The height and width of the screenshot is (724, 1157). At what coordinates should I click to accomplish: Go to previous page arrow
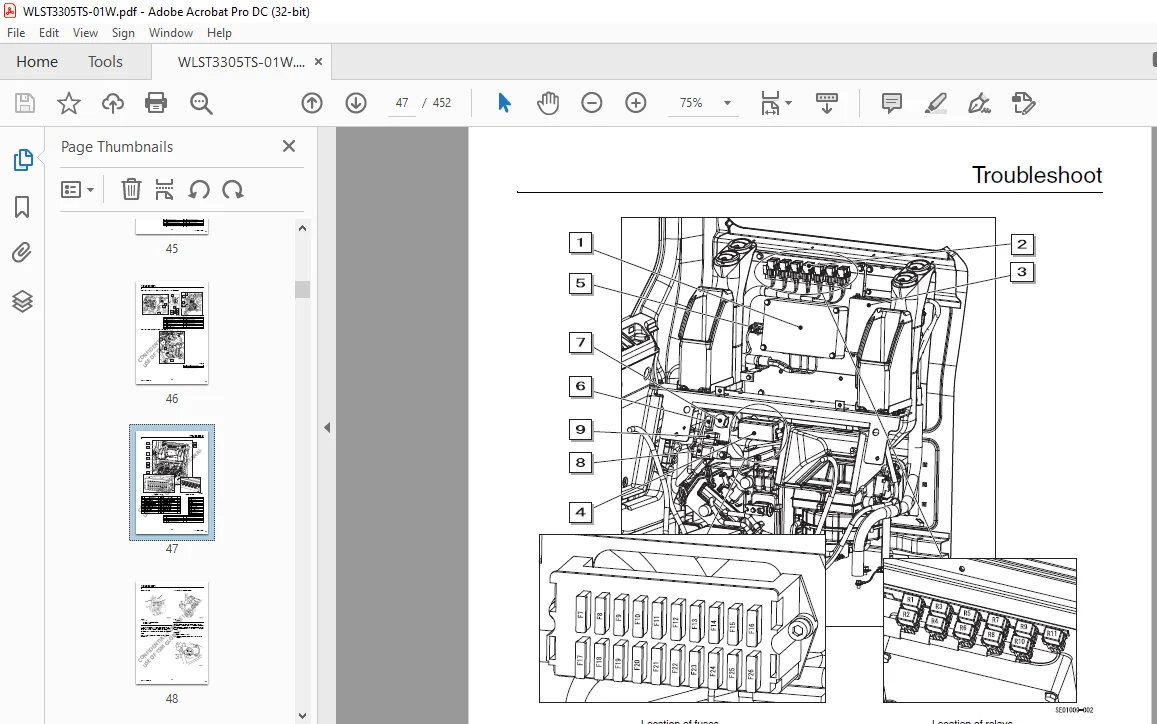(312, 103)
